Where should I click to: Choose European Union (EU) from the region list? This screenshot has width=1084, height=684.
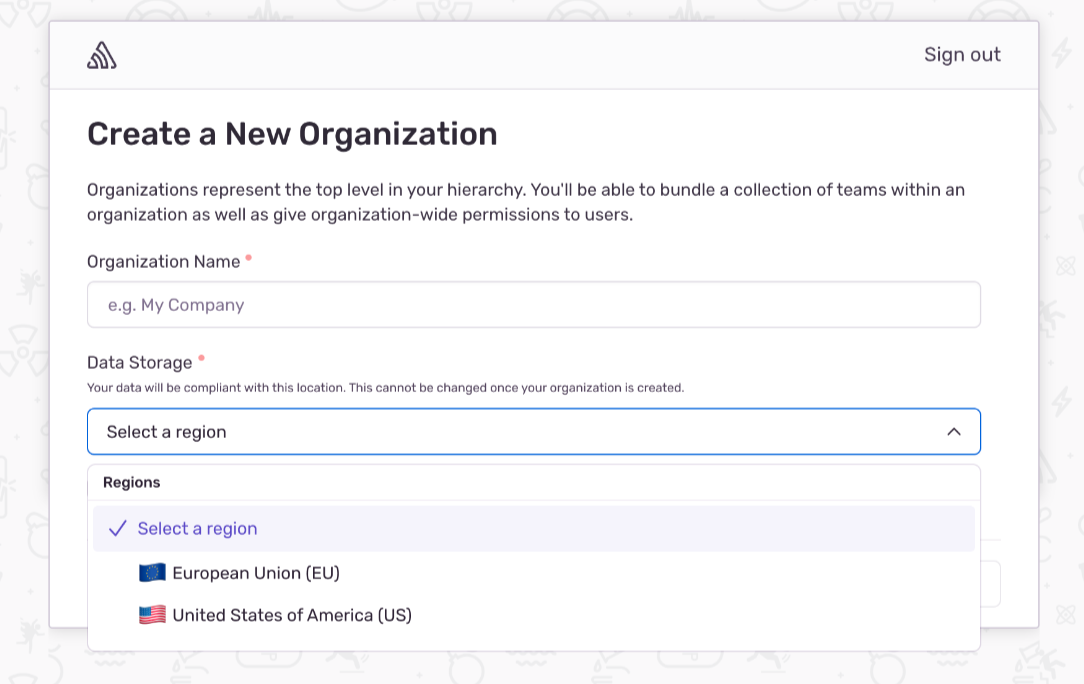pos(256,573)
